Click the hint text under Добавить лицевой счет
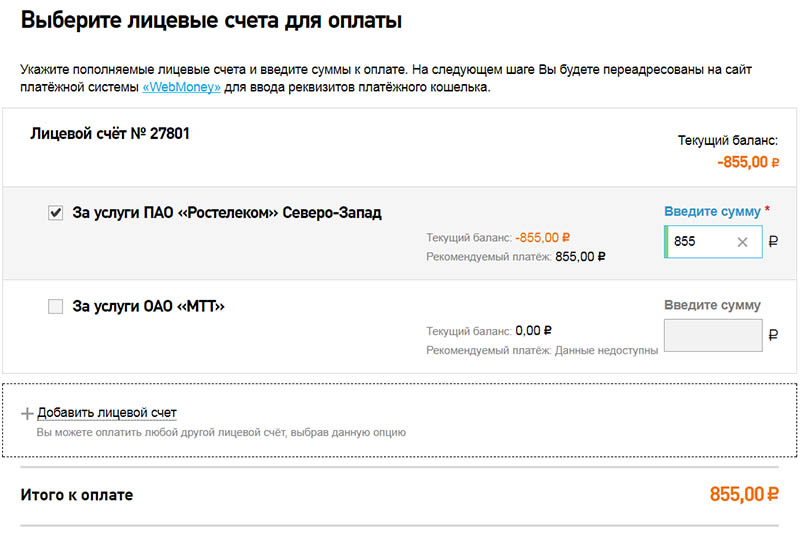800x534 pixels. pos(221,433)
